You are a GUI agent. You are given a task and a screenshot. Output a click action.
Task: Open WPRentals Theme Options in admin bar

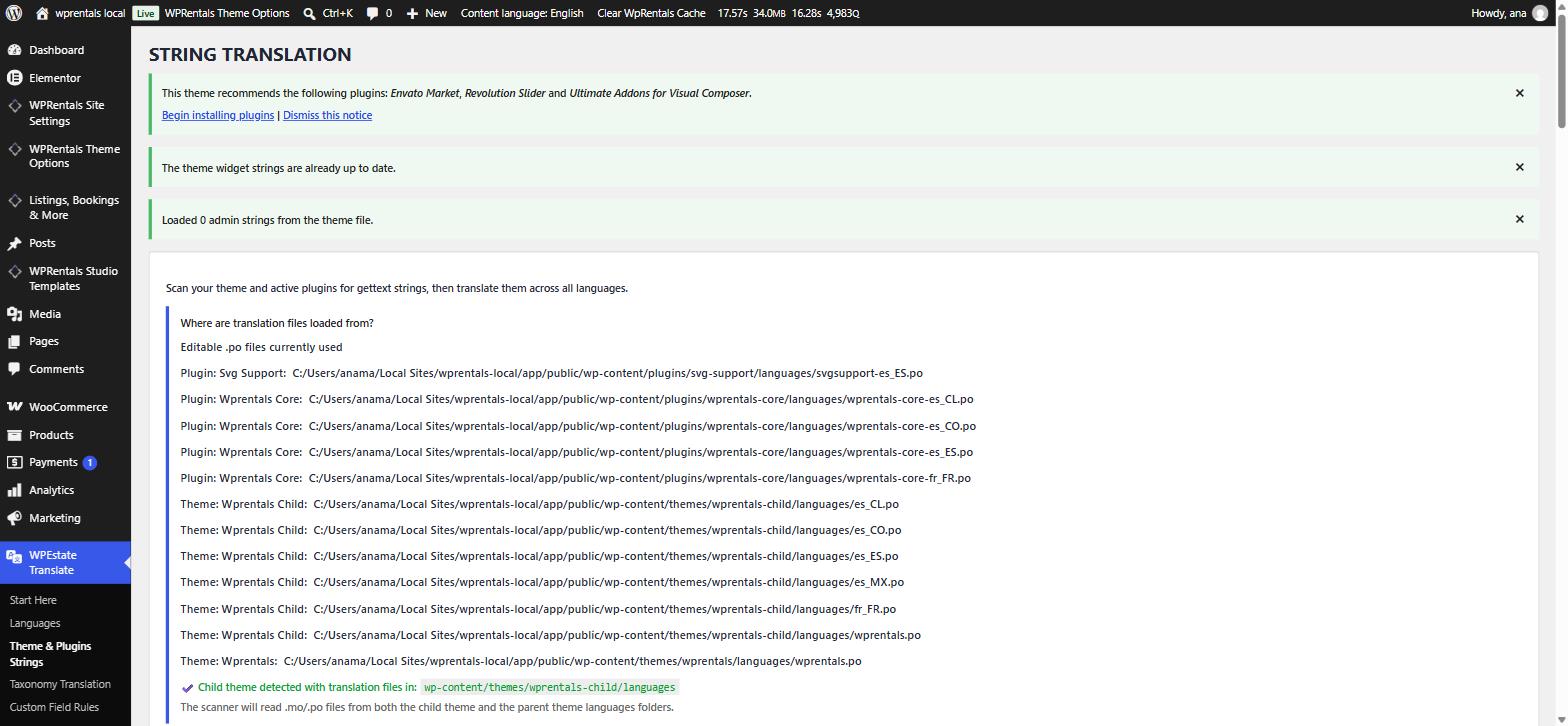(227, 13)
